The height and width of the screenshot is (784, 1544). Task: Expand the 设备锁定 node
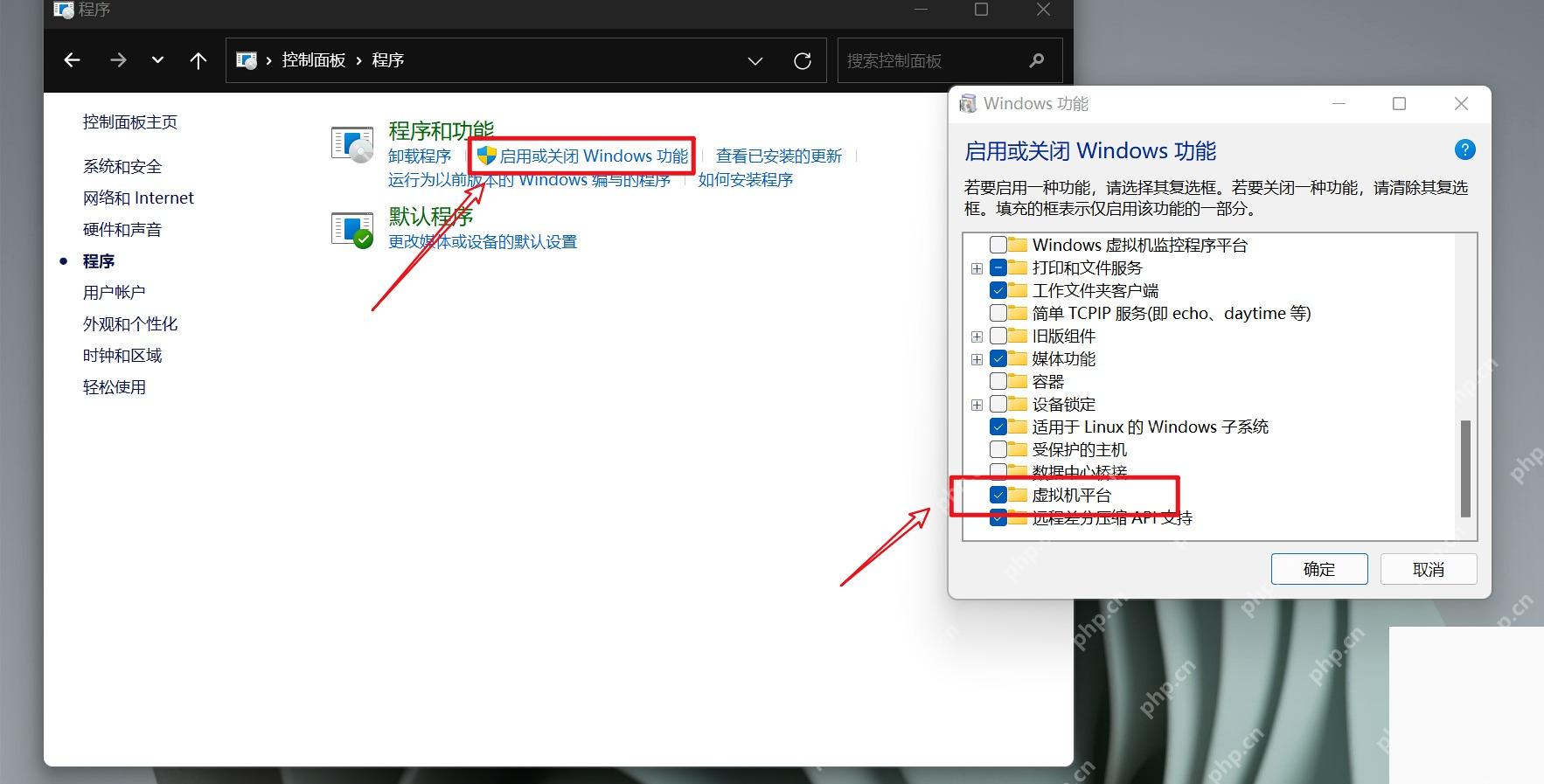pyautogui.click(x=977, y=405)
